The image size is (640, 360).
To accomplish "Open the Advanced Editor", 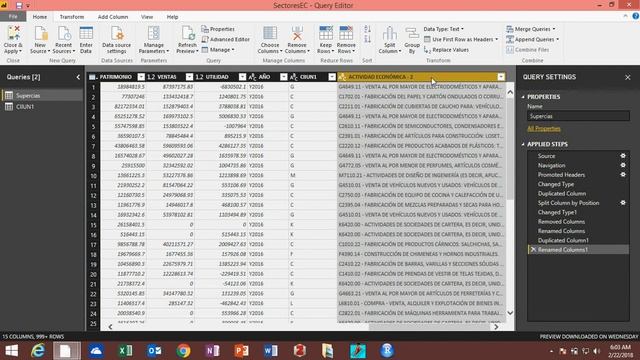I will tap(226, 39).
